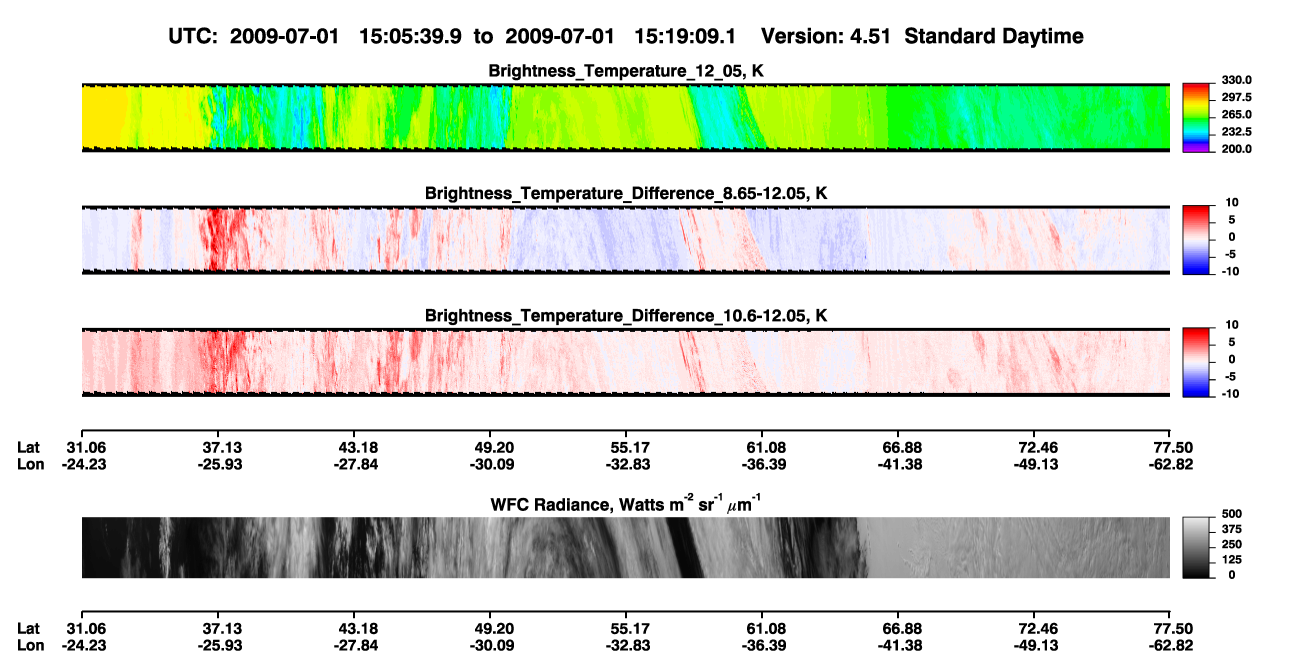Click longitude '-62.82' on the axis above WFC Radiance title
This screenshot has width=1300, height=667.
(1169, 464)
